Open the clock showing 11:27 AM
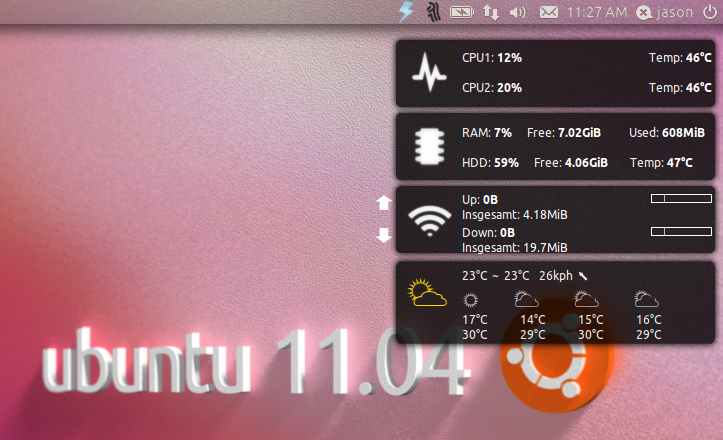The image size is (723, 440). click(597, 12)
